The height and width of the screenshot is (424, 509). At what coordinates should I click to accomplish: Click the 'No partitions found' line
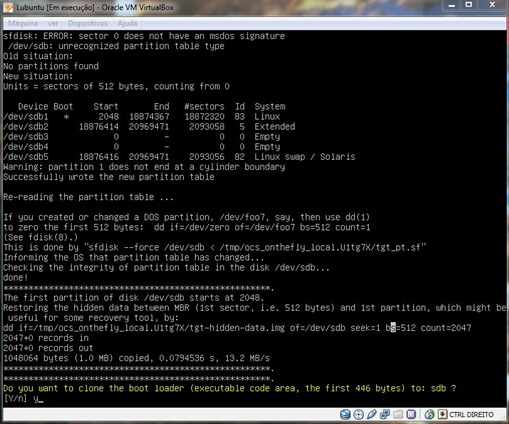tap(51, 66)
